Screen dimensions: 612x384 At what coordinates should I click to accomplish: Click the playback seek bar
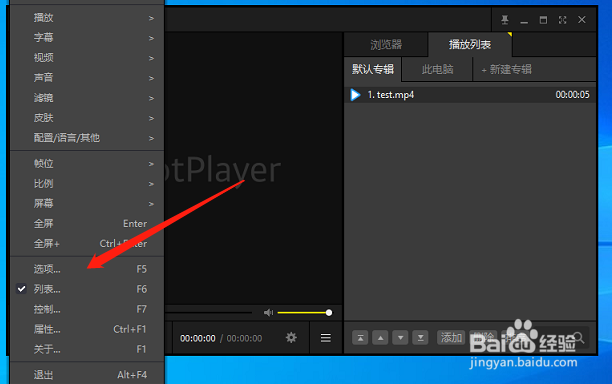point(208,312)
